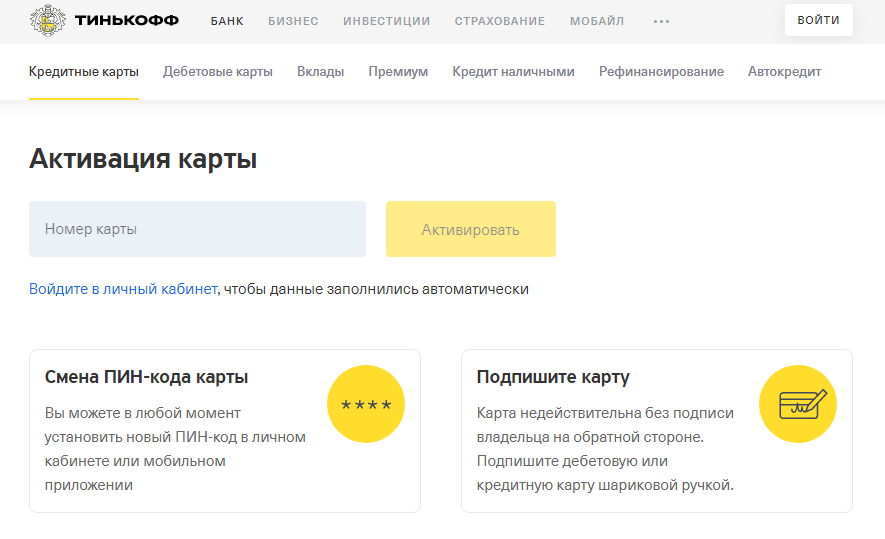Click the Tinkoff crest logo icon
Viewport: 885px width, 539px height.
[47, 20]
